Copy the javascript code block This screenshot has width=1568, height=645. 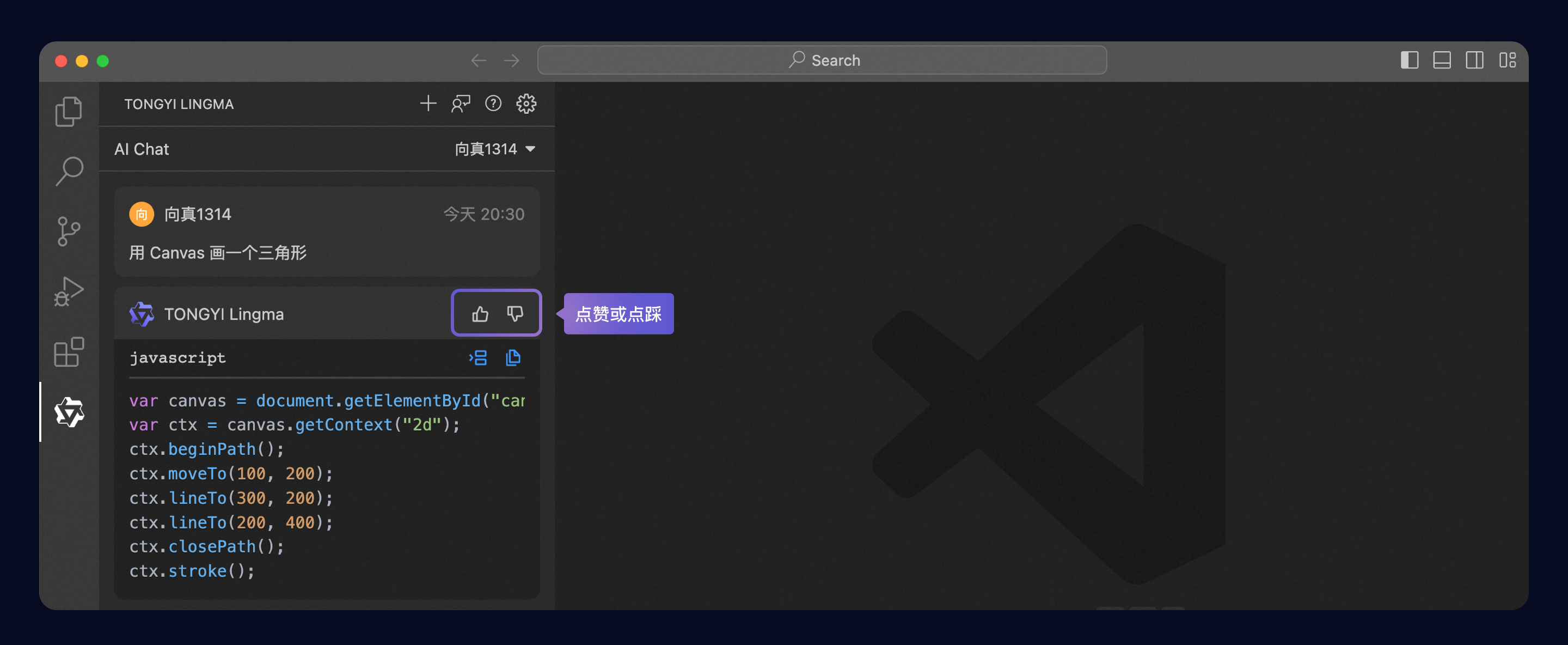[x=513, y=357]
